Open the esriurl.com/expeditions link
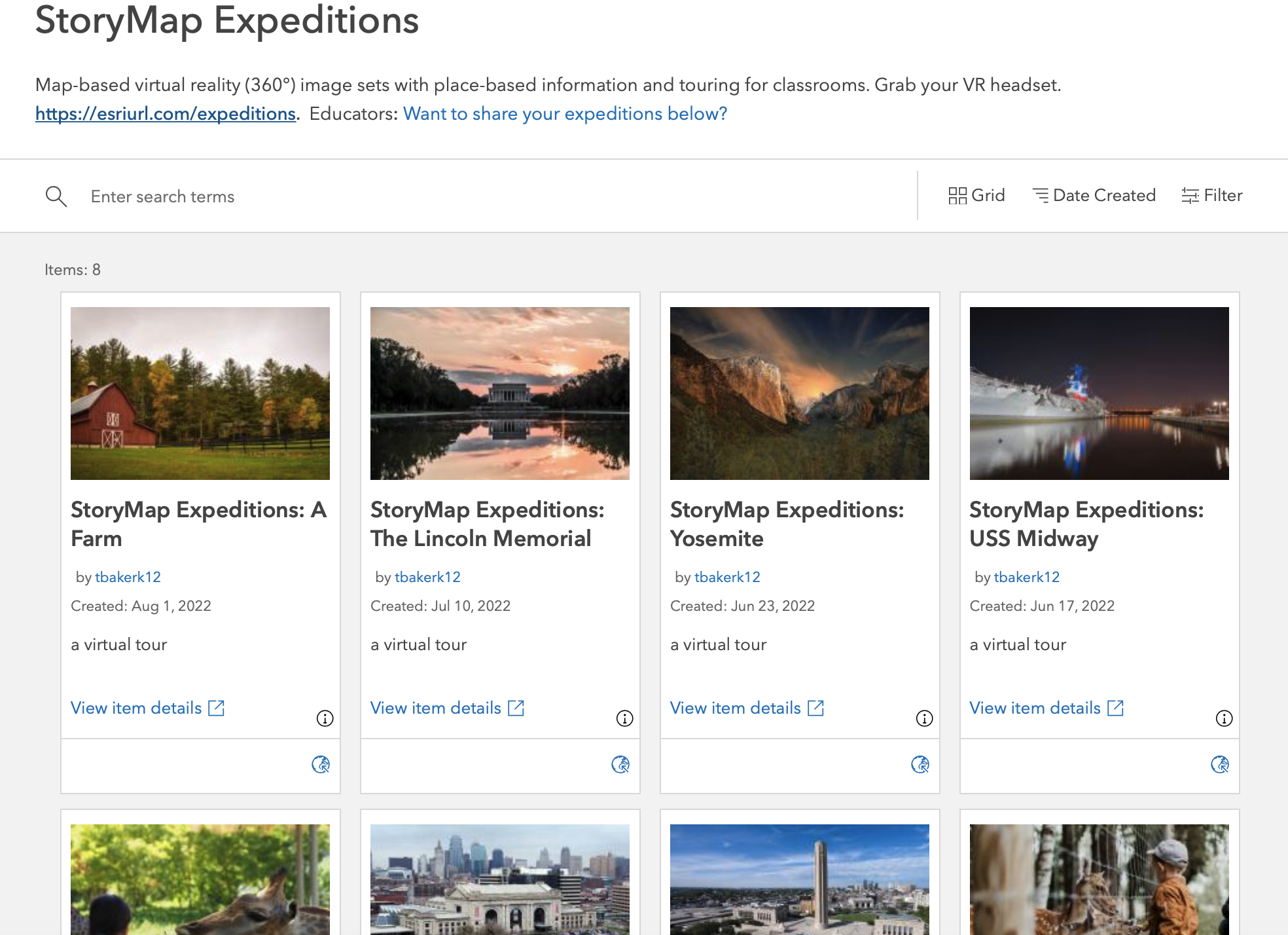Screen dimensions: 1288x935 (x=166, y=113)
